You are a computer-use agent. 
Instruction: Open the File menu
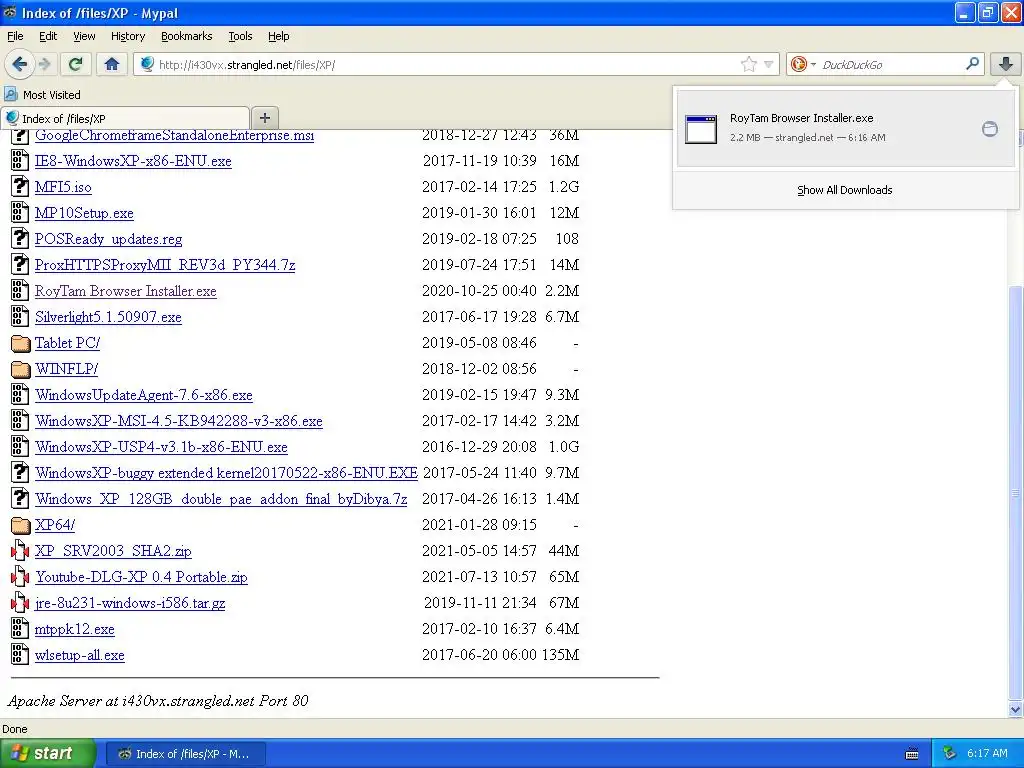[15, 36]
